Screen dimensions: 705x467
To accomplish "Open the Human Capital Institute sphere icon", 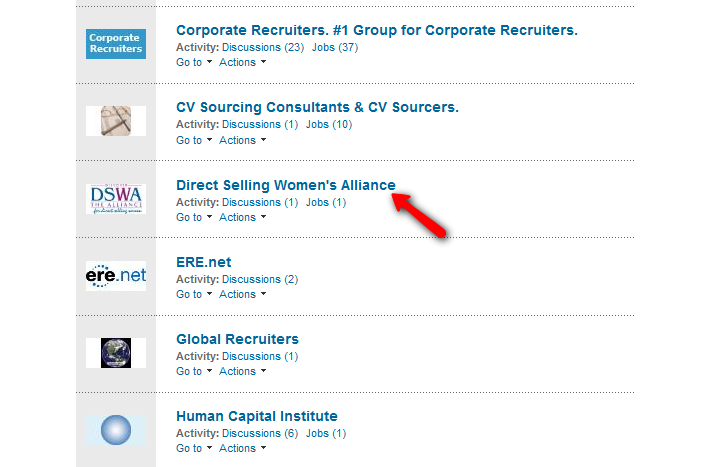I will (116, 430).
